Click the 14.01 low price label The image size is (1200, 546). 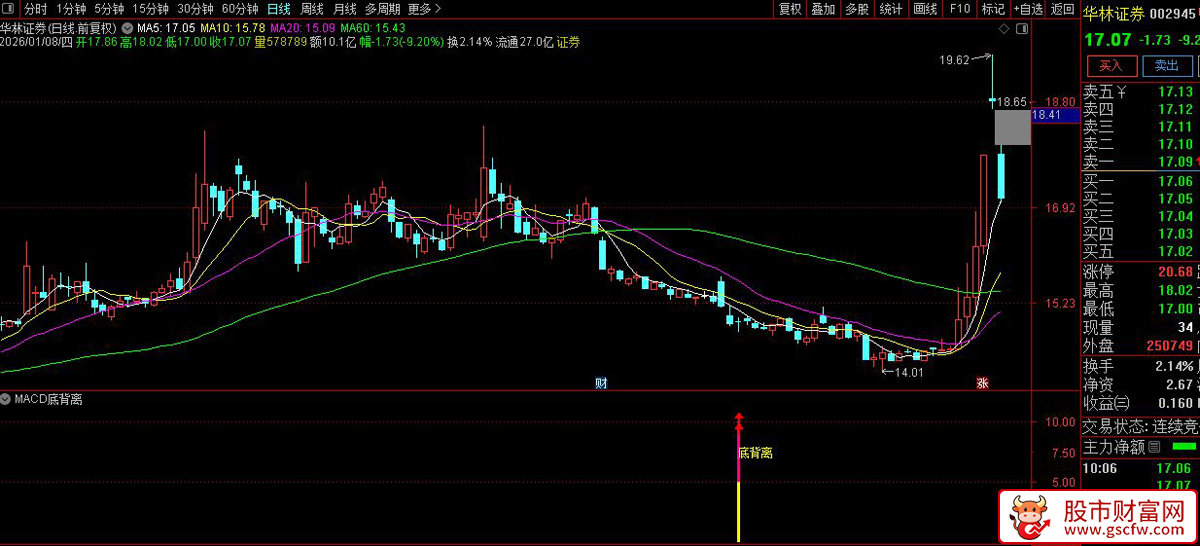pos(907,372)
